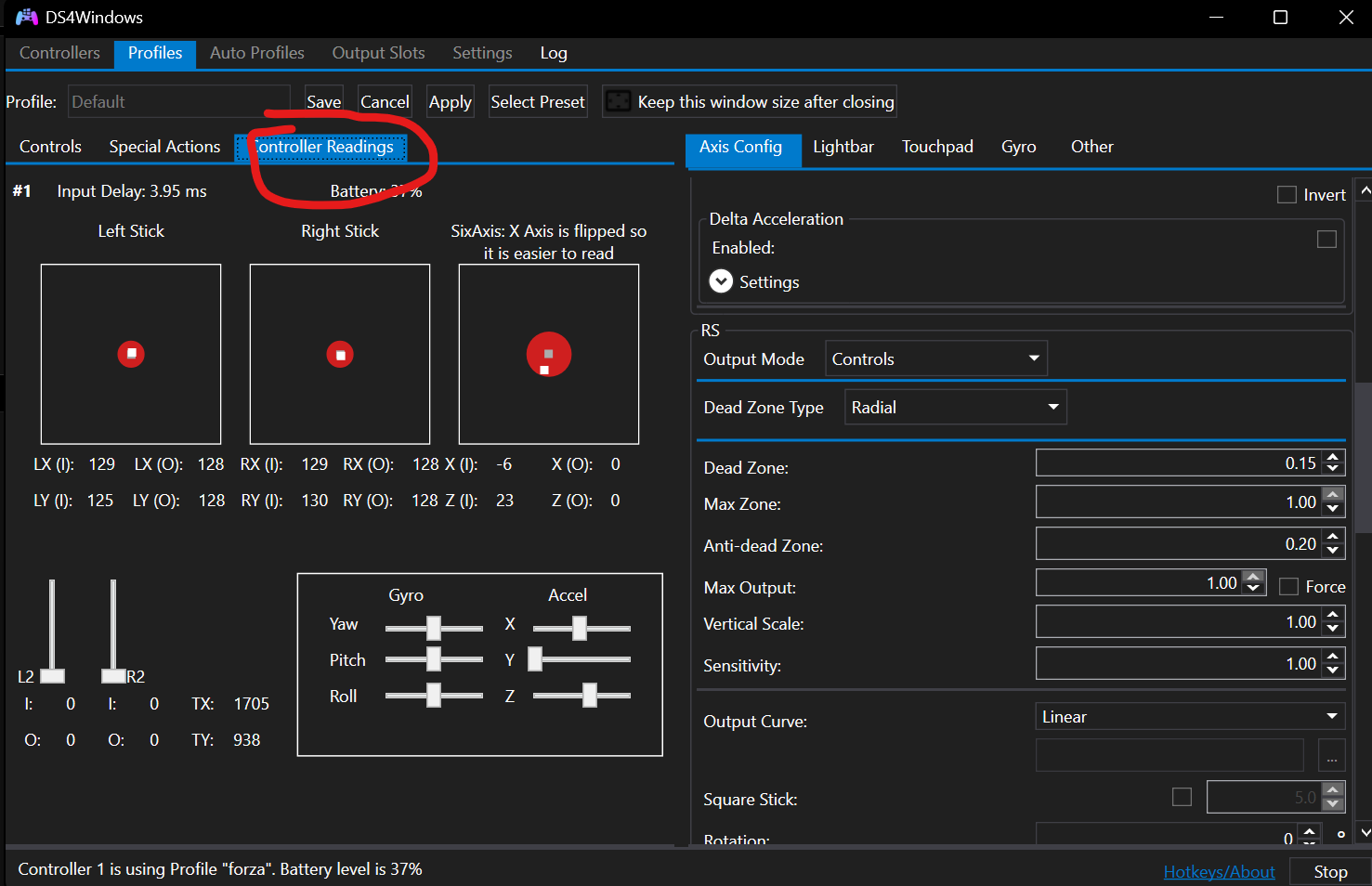Viewport: 1372px width, 886px height.
Task: Open the Special Actions sub-tab
Action: (164, 147)
